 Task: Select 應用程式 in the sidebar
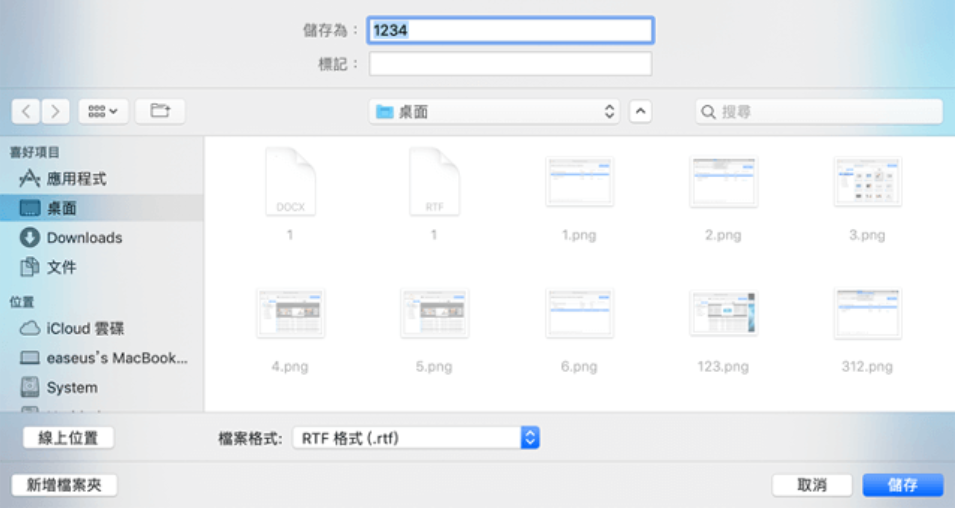tap(76, 179)
